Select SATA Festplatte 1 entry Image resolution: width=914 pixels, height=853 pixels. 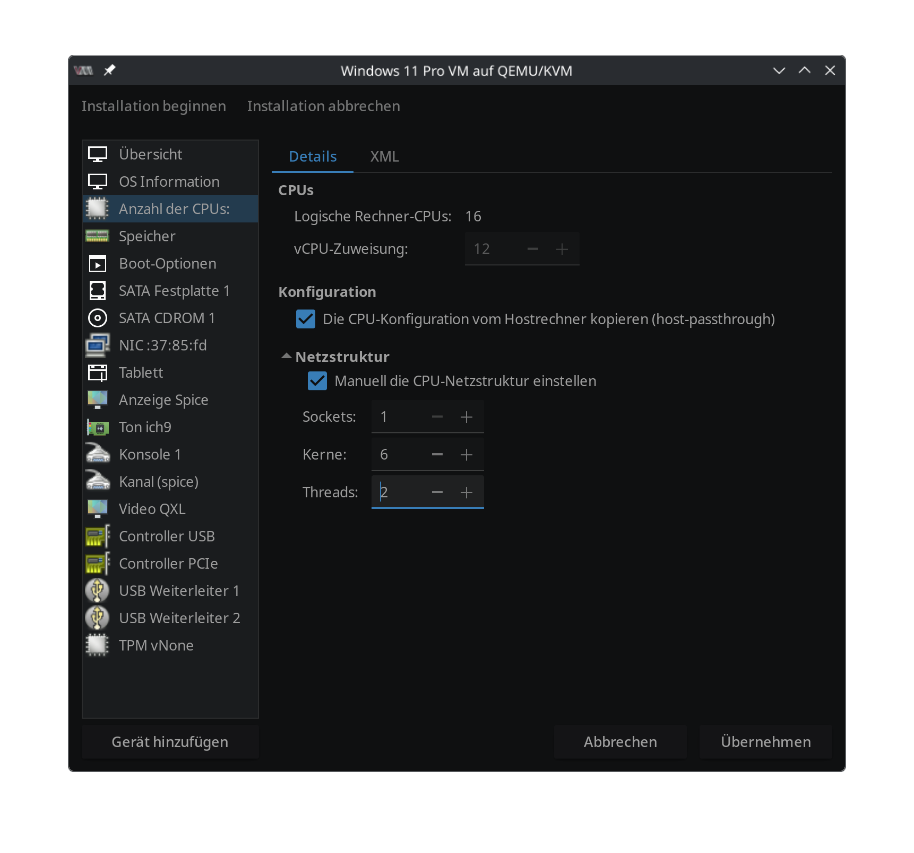point(170,291)
